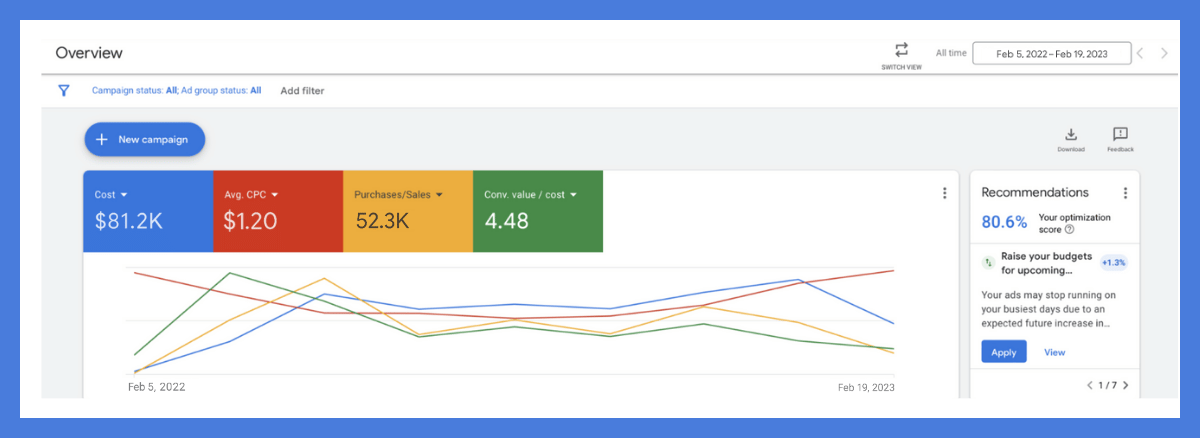Image resolution: width=1200 pixels, height=438 pixels.
Task: Click the filter funnel icon
Action: [64, 90]
